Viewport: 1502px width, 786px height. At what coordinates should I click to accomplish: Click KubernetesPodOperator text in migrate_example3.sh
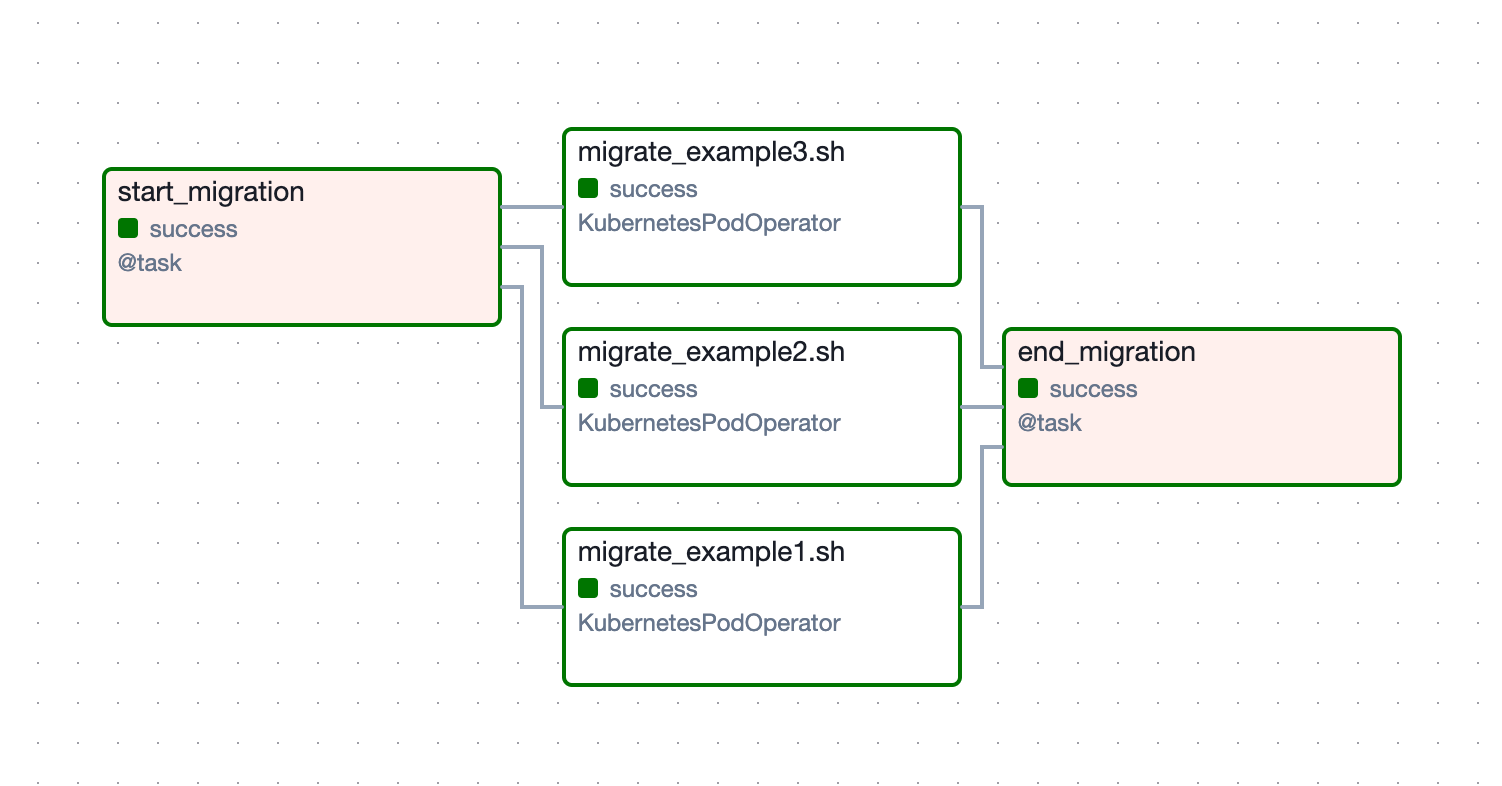coord(709,223)
